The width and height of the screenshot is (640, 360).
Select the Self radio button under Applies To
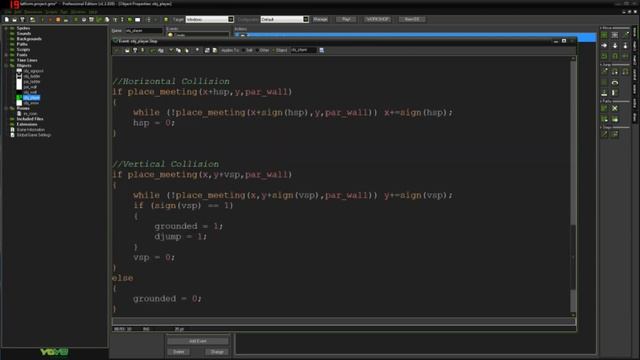coord(243,50)
